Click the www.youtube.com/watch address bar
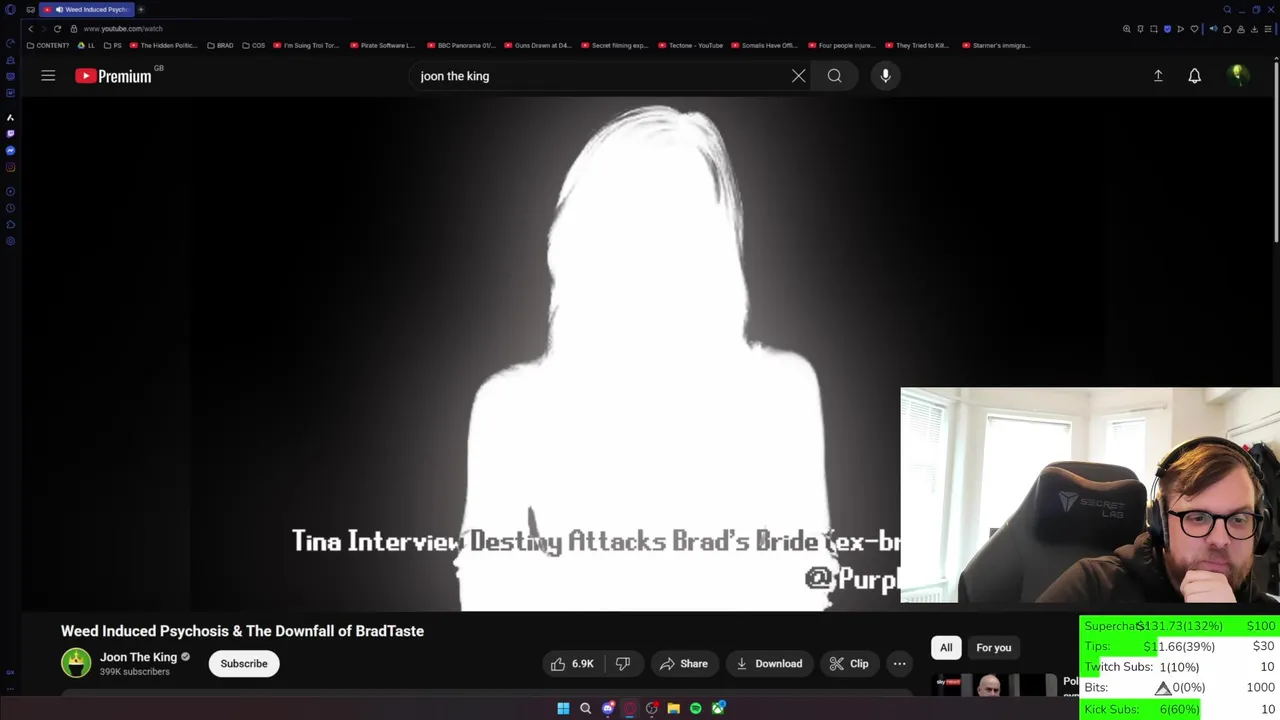Screen dimensions: 1280x720 [123, 29]
